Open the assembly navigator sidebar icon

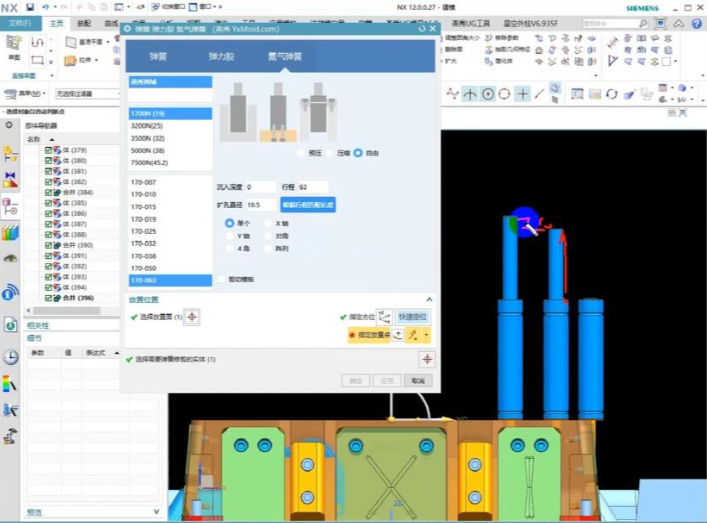[x=10, y=154]
